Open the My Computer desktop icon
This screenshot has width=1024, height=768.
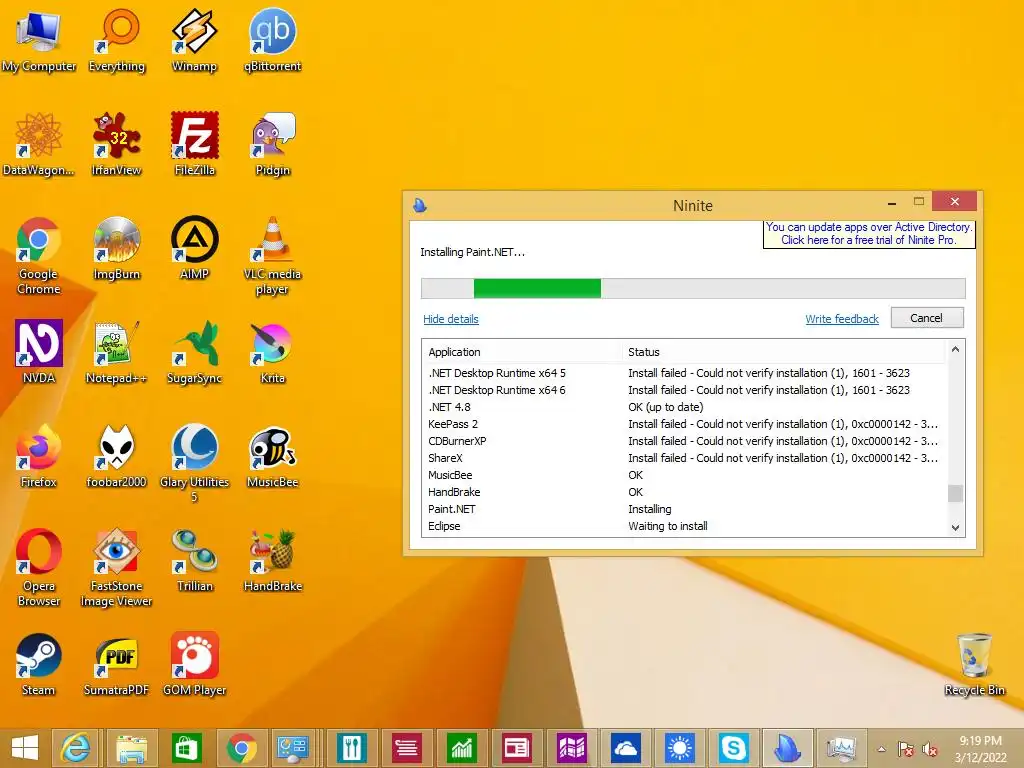pyautogui.click(x=39, y=39)
